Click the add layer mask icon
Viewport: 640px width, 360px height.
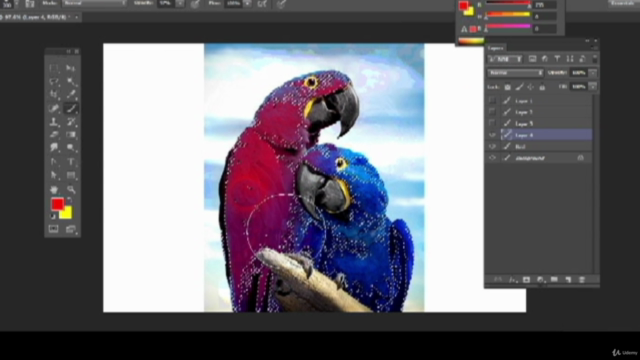(526, 280)
